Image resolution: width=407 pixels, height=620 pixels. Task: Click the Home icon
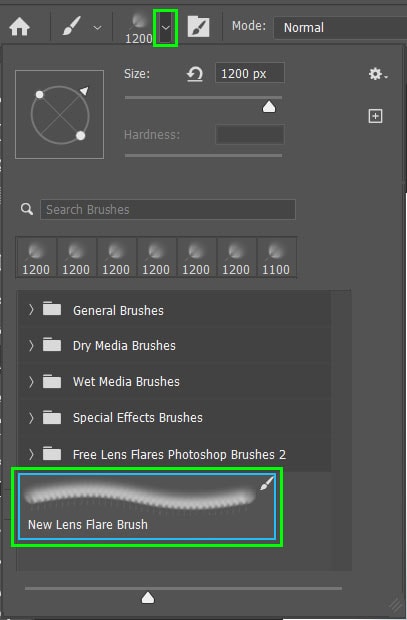coord(20,27)
